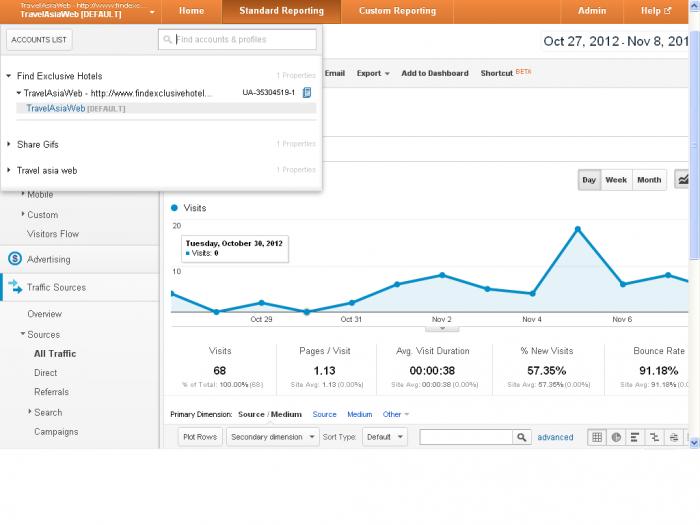700x525 pixels.
Task: Open Direct traffic report
Action: pyautogui.click(x=46, y=373)
